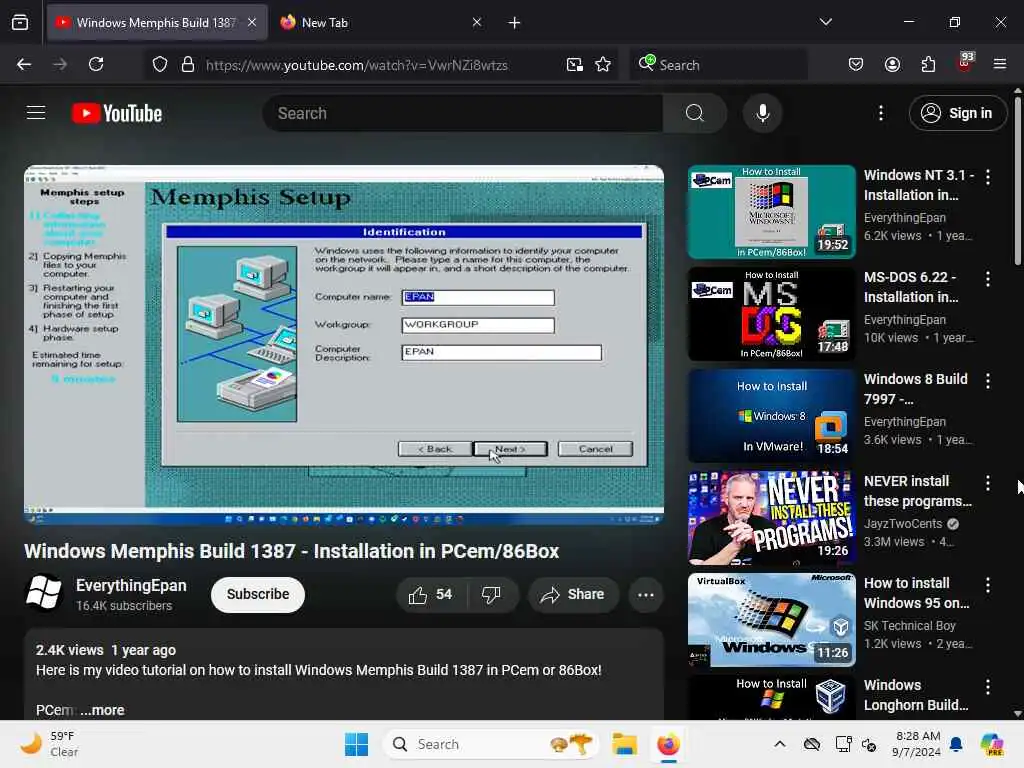
Task: Share the video
Action: point(573,594)
